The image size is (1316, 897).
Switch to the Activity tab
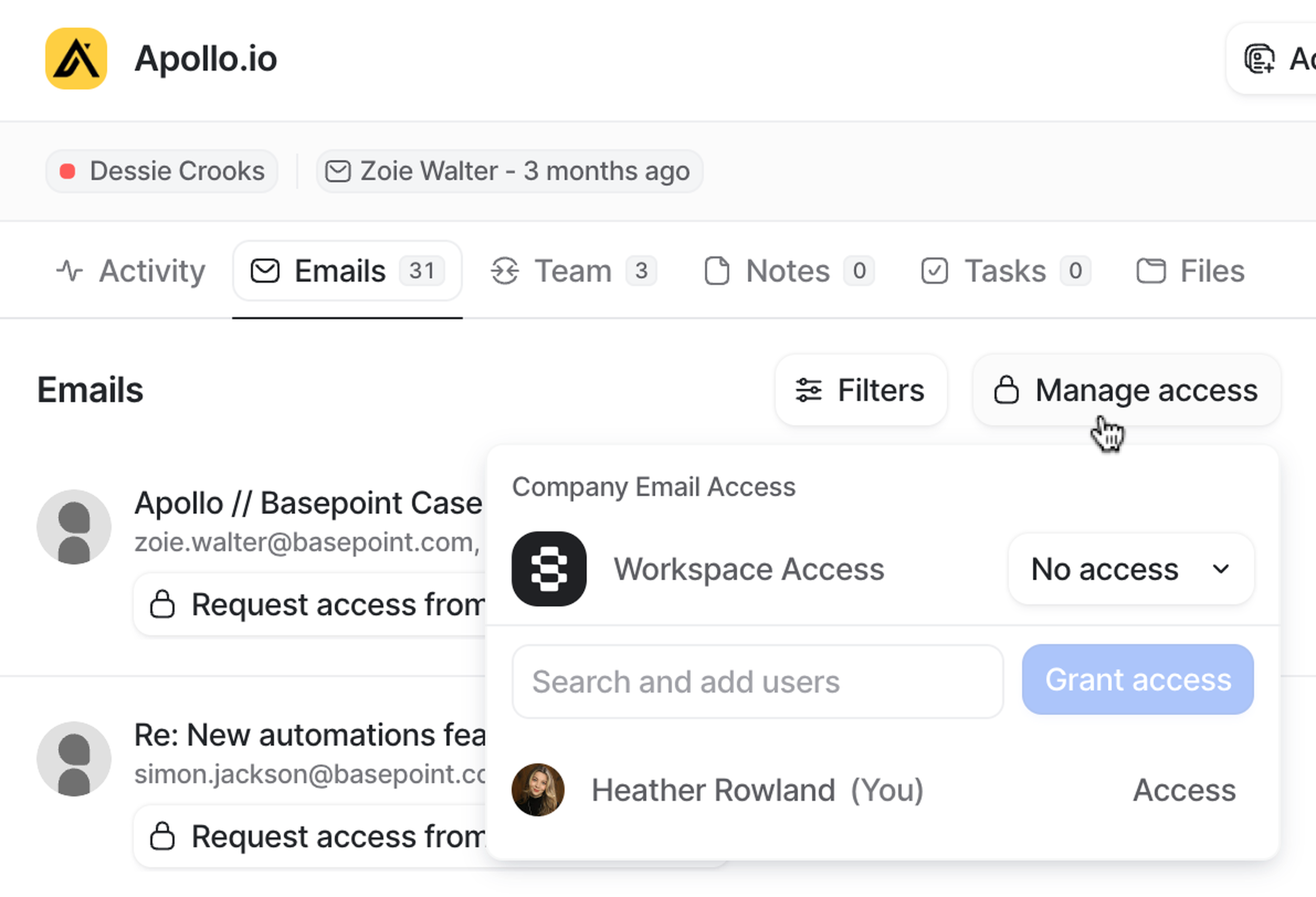(x=131, y=271)
